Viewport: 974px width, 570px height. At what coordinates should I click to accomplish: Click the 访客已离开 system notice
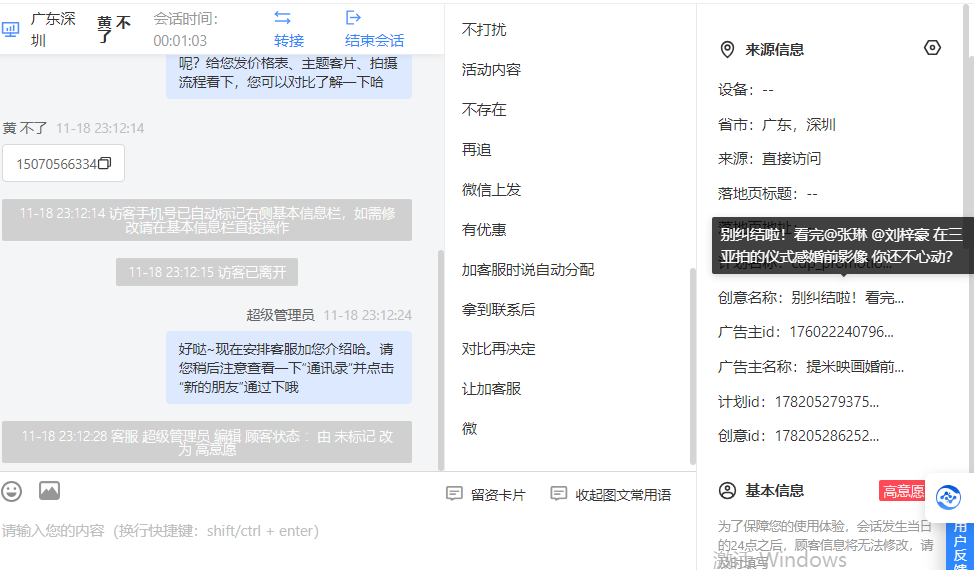[207, 272]
